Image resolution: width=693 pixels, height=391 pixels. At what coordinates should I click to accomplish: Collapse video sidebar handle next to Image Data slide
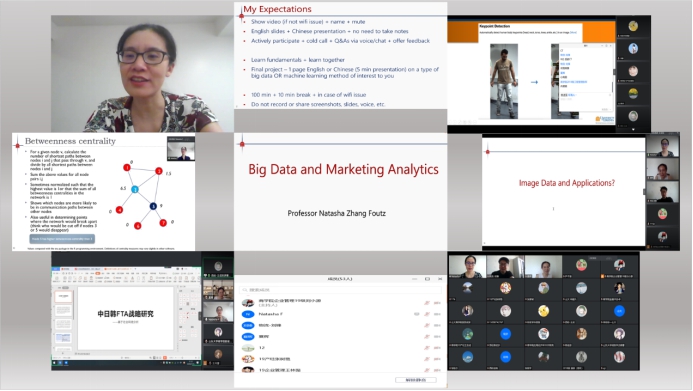[644, 192]
